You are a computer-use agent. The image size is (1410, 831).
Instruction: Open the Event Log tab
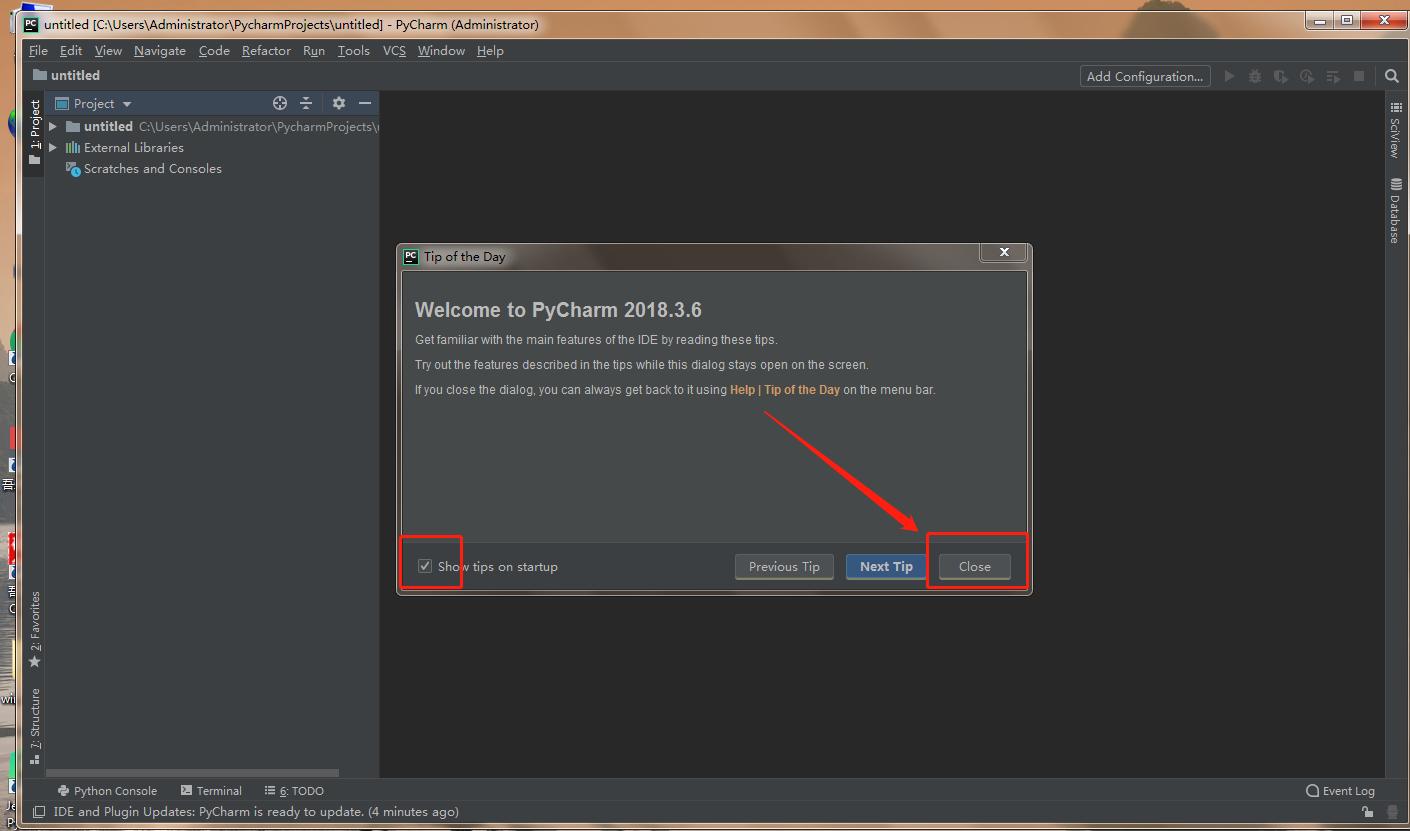[1340, 791]
